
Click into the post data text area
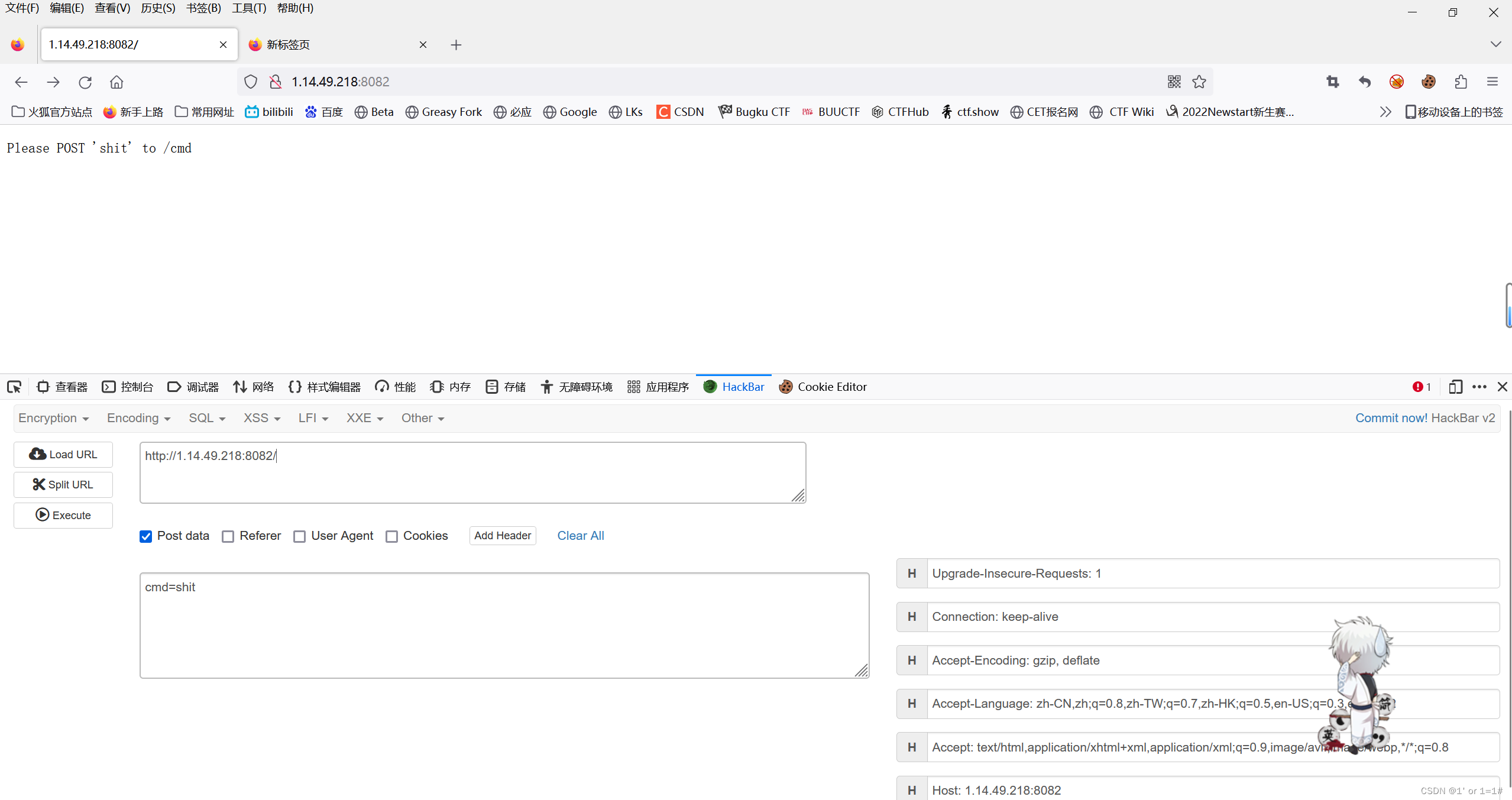point(504,625)
